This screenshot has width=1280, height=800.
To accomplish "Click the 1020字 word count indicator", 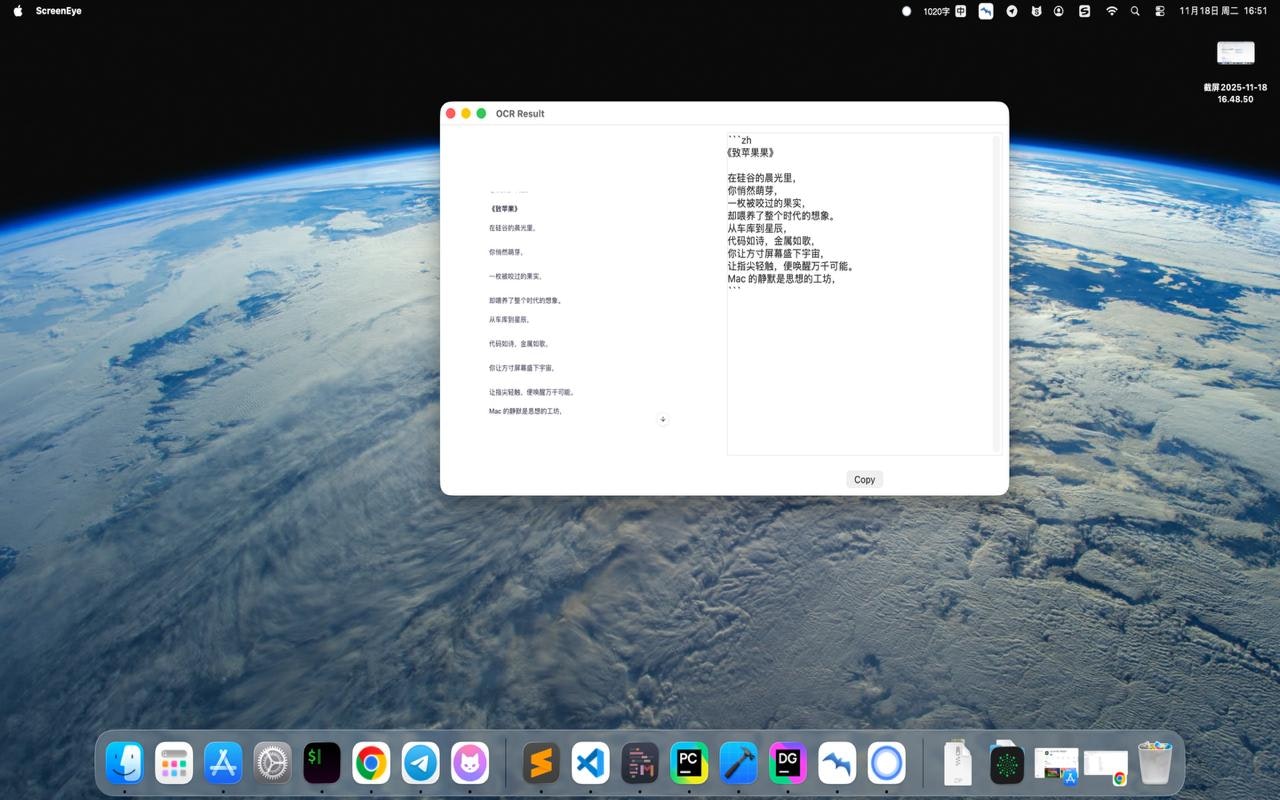I will [x=935, y=11].
